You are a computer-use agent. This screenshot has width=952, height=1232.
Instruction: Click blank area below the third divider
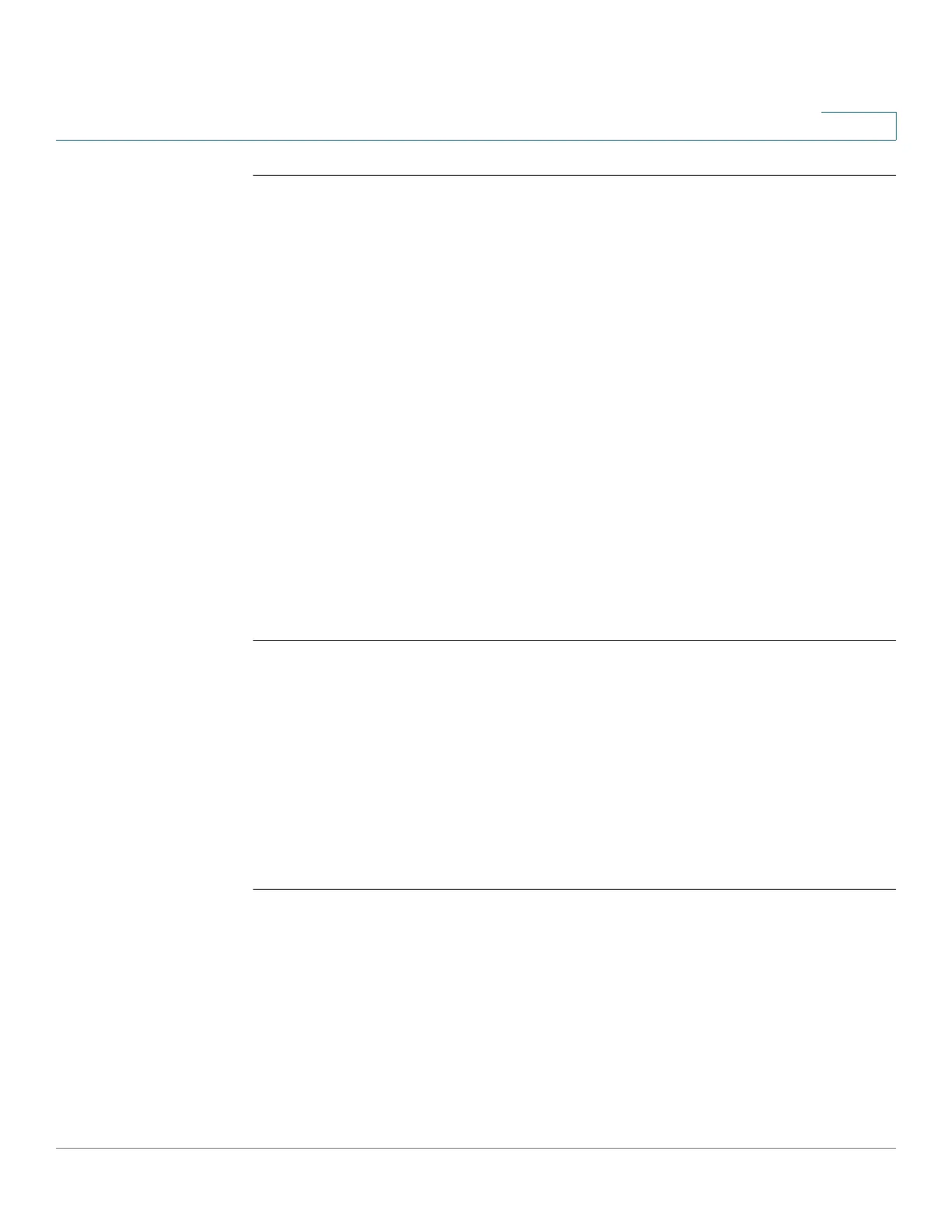575,1017
